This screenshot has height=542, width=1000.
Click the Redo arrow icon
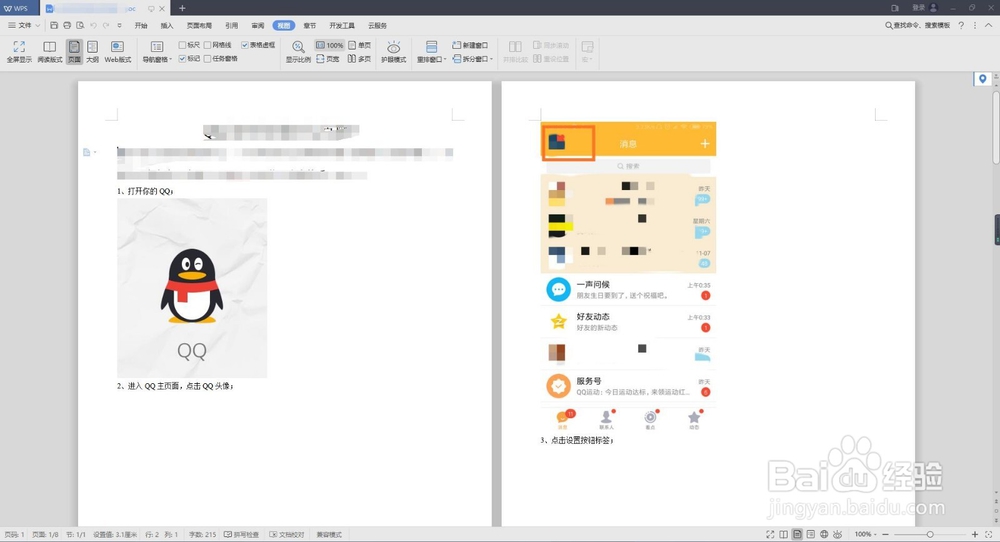click(x=106, y=26)
